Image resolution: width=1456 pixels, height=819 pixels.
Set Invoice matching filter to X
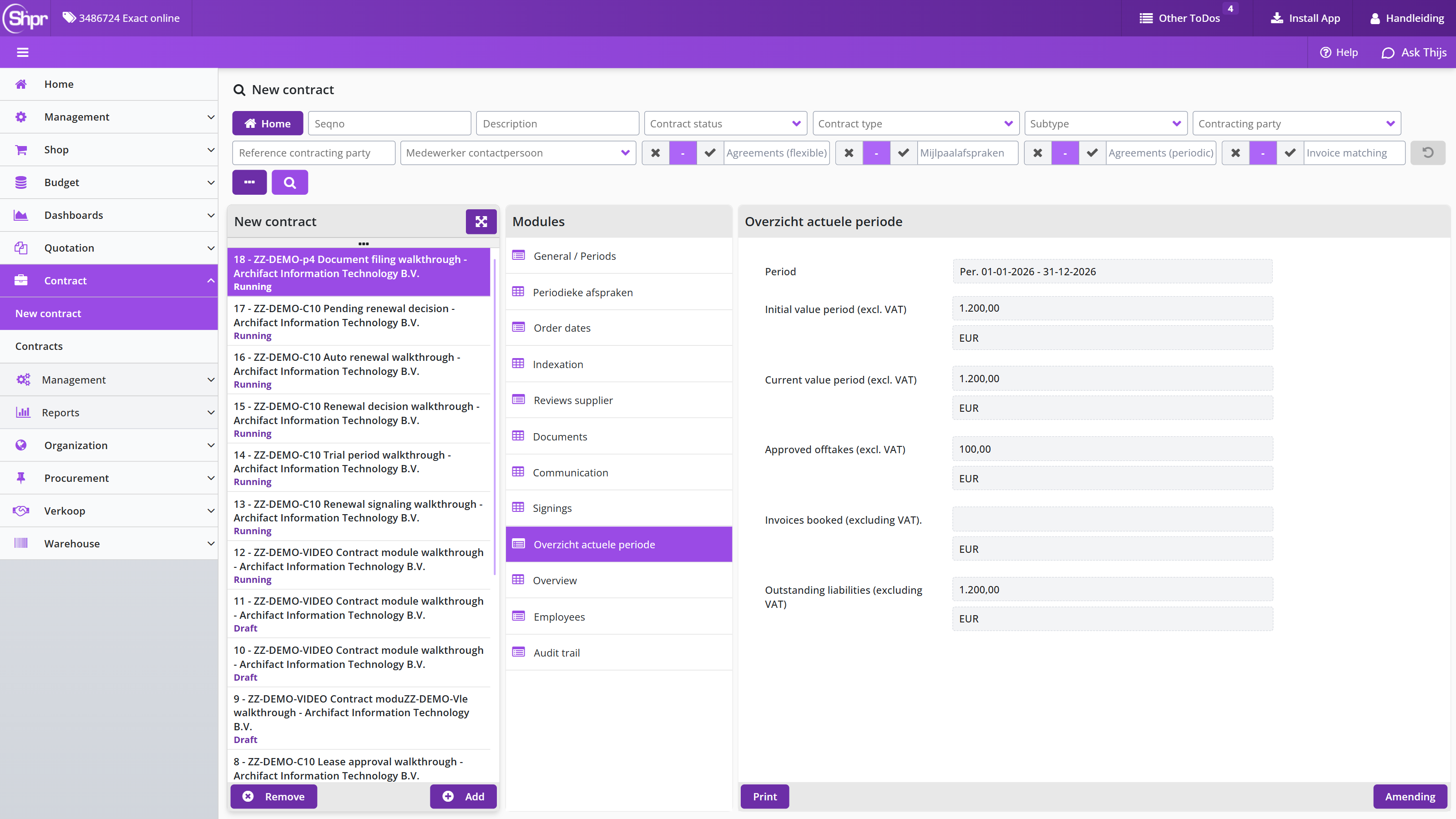point(1236,152)
